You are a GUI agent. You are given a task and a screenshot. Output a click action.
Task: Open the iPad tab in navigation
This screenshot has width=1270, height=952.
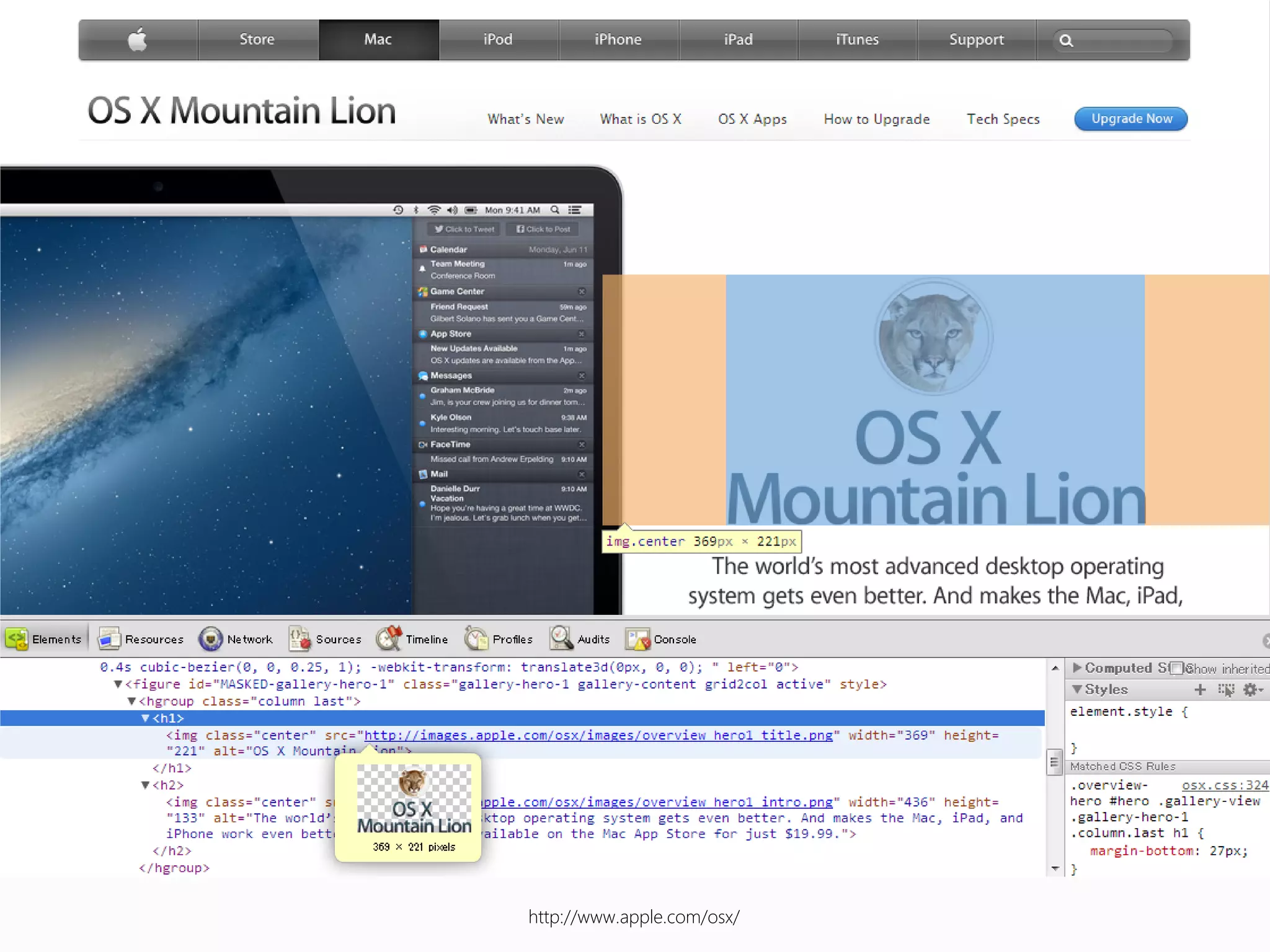click(738, 40)
